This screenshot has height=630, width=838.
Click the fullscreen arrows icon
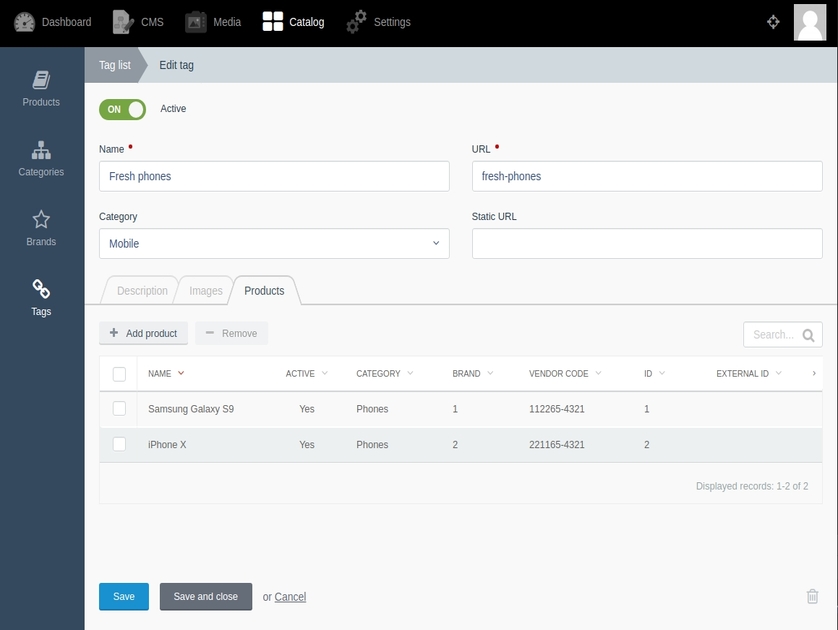click(x=773, y=22)
